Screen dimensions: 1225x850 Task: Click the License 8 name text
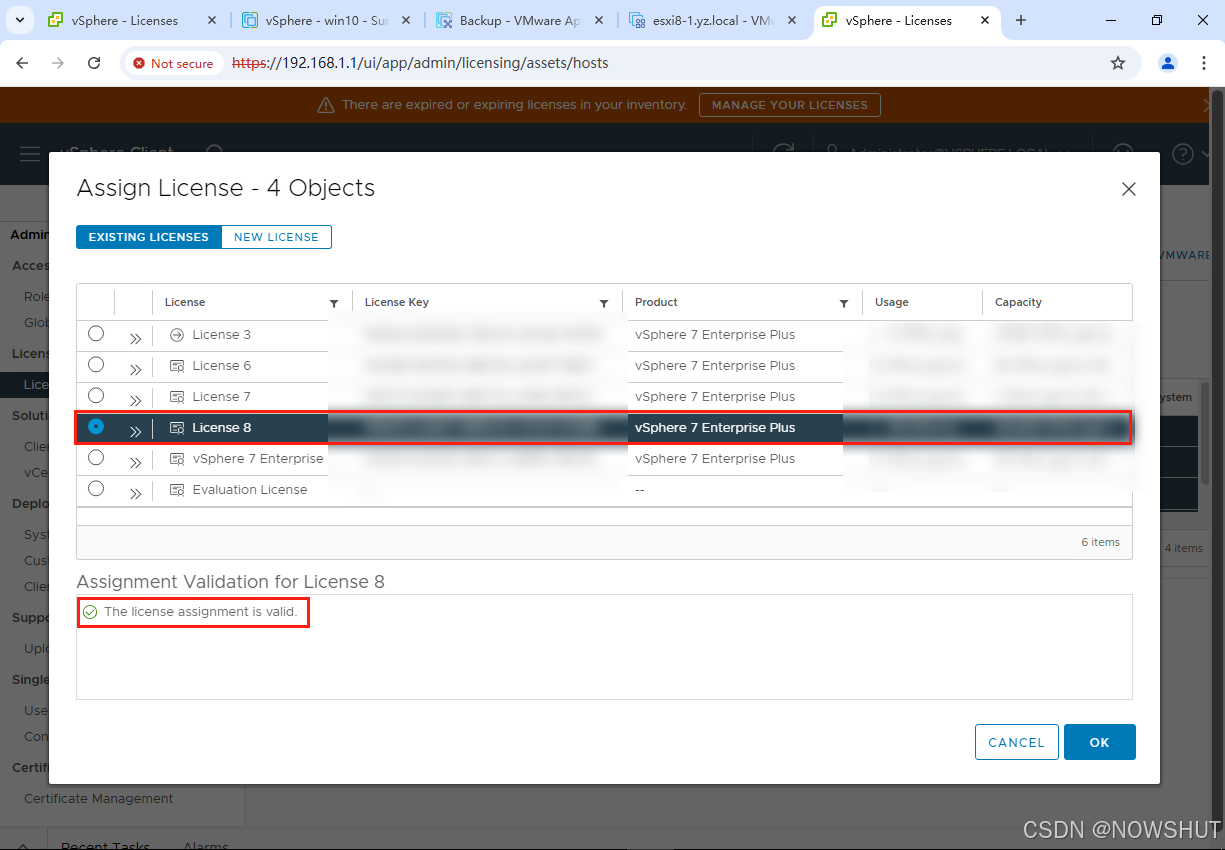tap(222, 428)
